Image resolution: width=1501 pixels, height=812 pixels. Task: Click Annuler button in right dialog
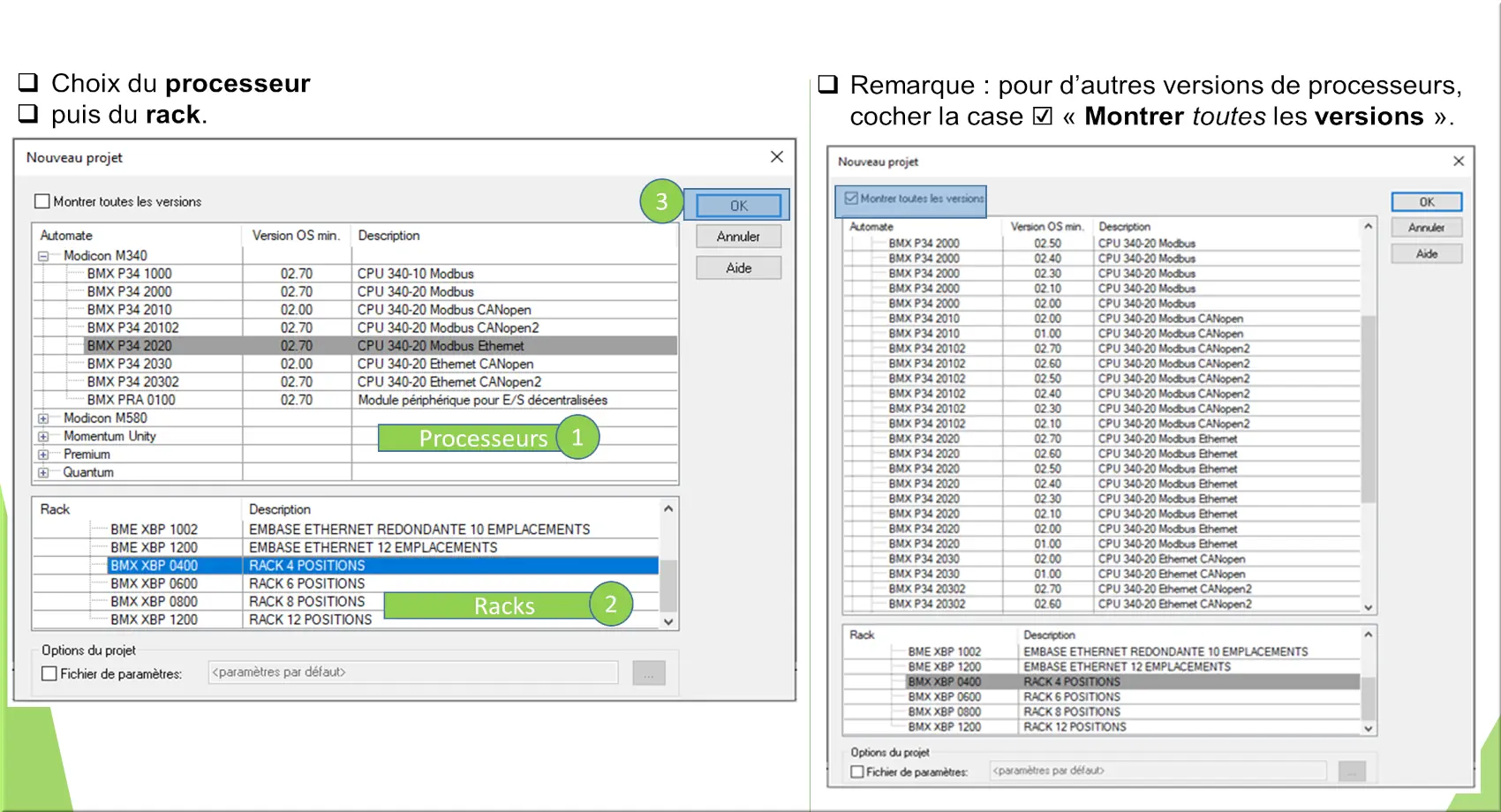pyautogui.click(x=1427, y=228)
